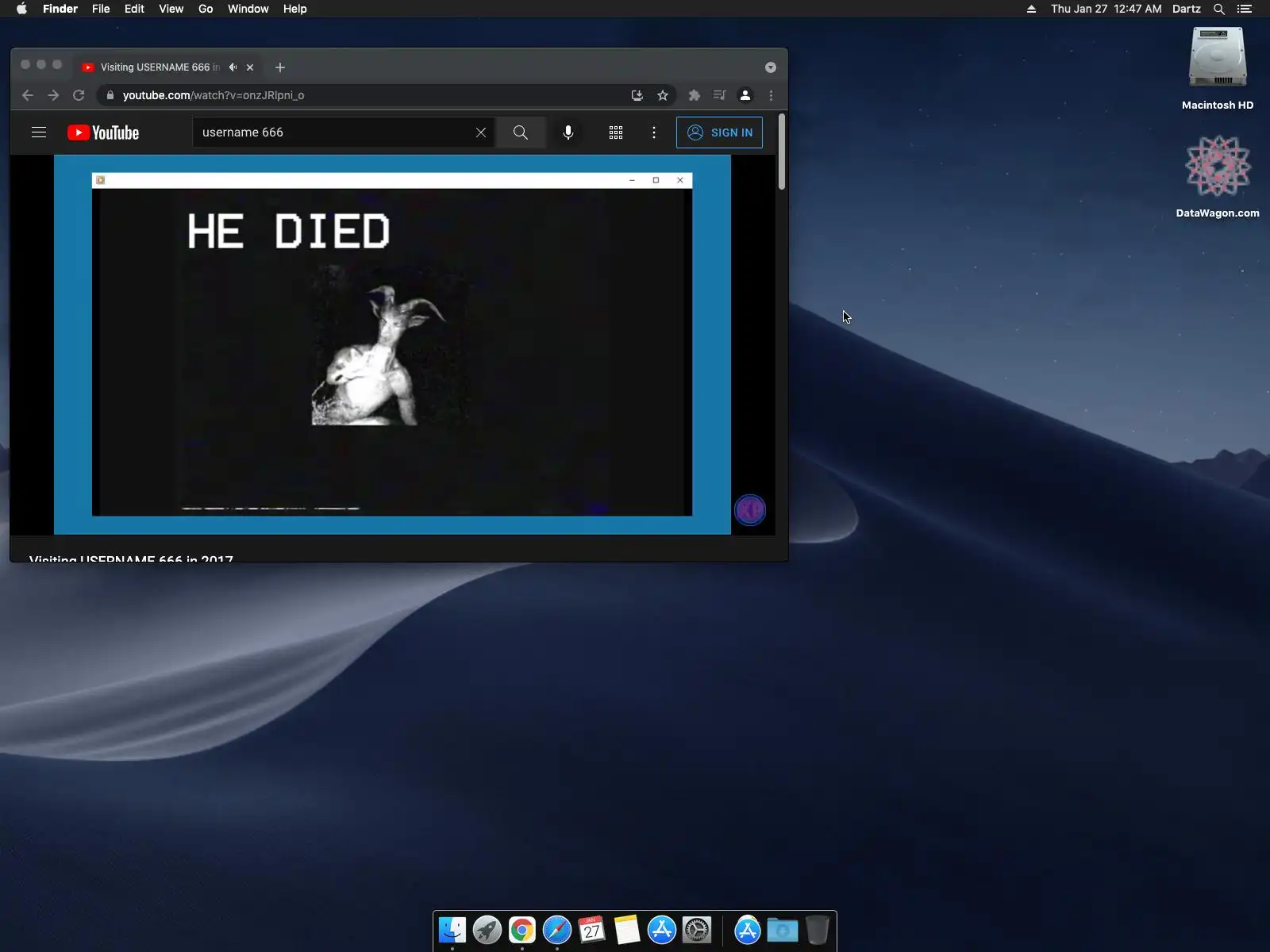The image size is (1270, 952).
Task: Close the Visiting USERNAME 666 tab
Action: coord(250,67)
